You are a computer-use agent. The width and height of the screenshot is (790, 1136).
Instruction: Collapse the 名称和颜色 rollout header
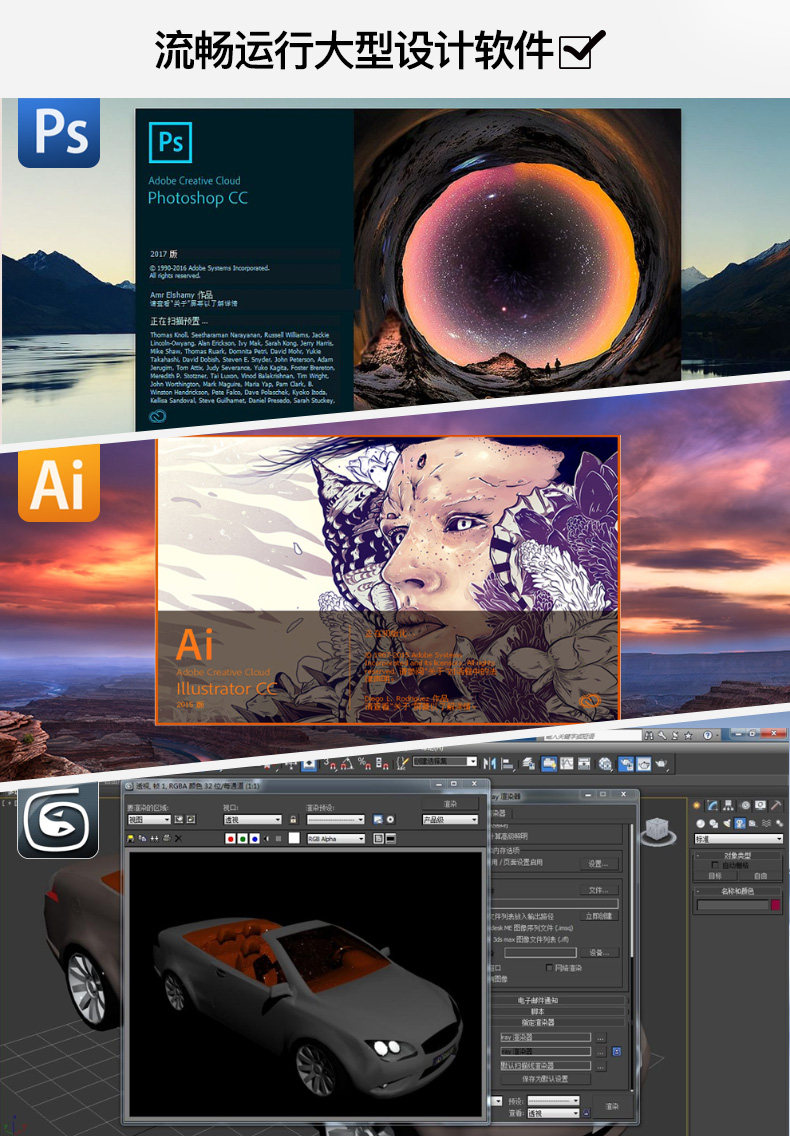coord(738,890)
